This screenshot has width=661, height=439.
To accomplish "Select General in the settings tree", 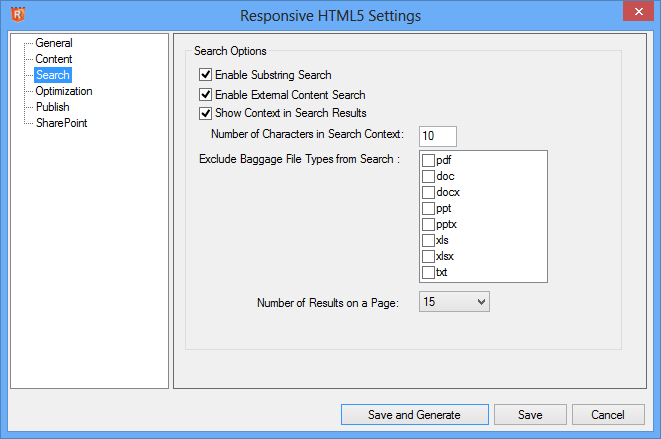I will 53,43.
